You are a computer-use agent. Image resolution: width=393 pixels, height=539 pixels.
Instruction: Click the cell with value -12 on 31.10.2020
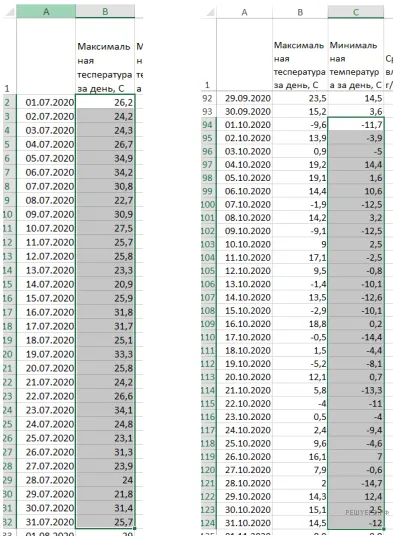[x=356, y=523]
